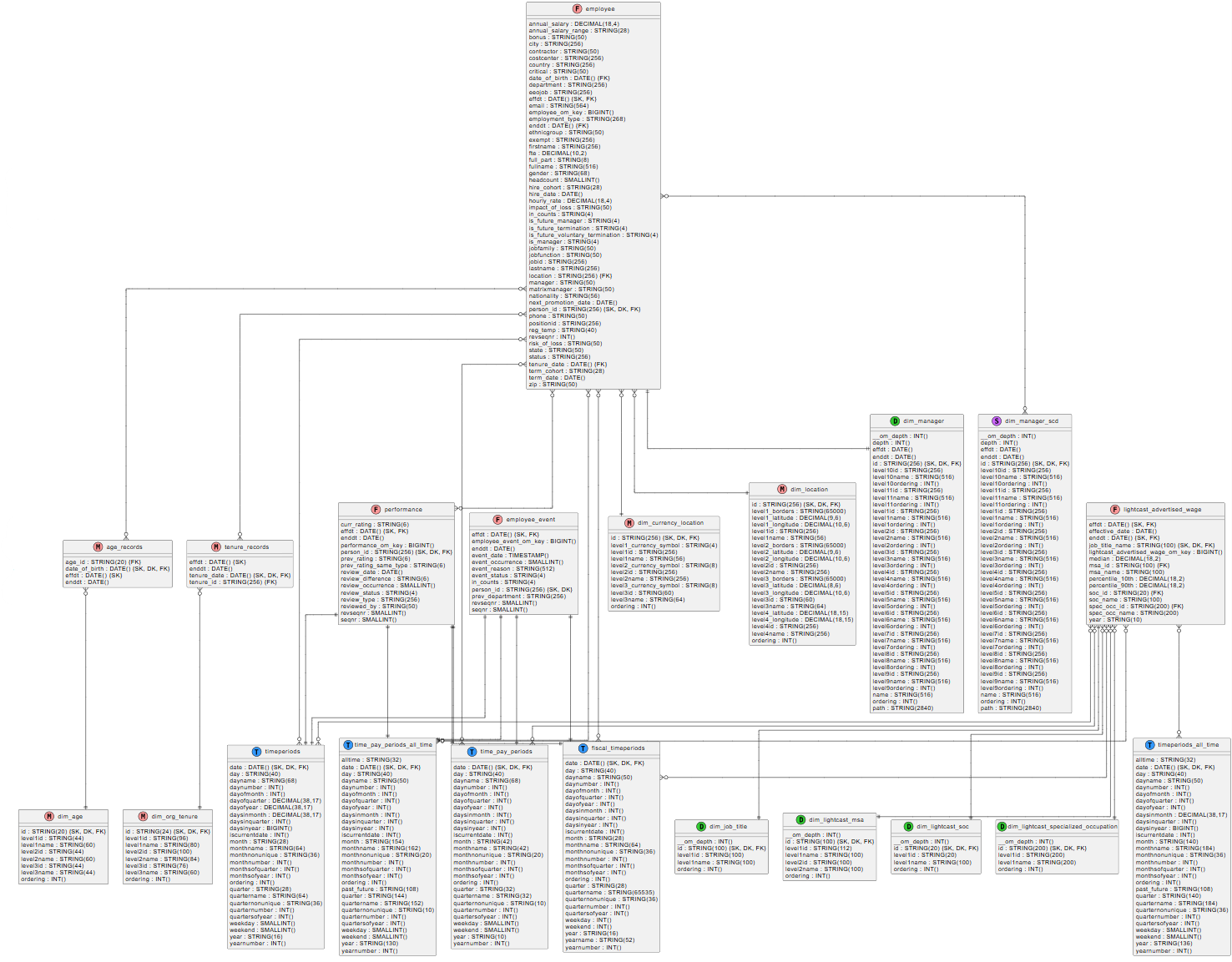Select the dim_age table title

(70, 817)
